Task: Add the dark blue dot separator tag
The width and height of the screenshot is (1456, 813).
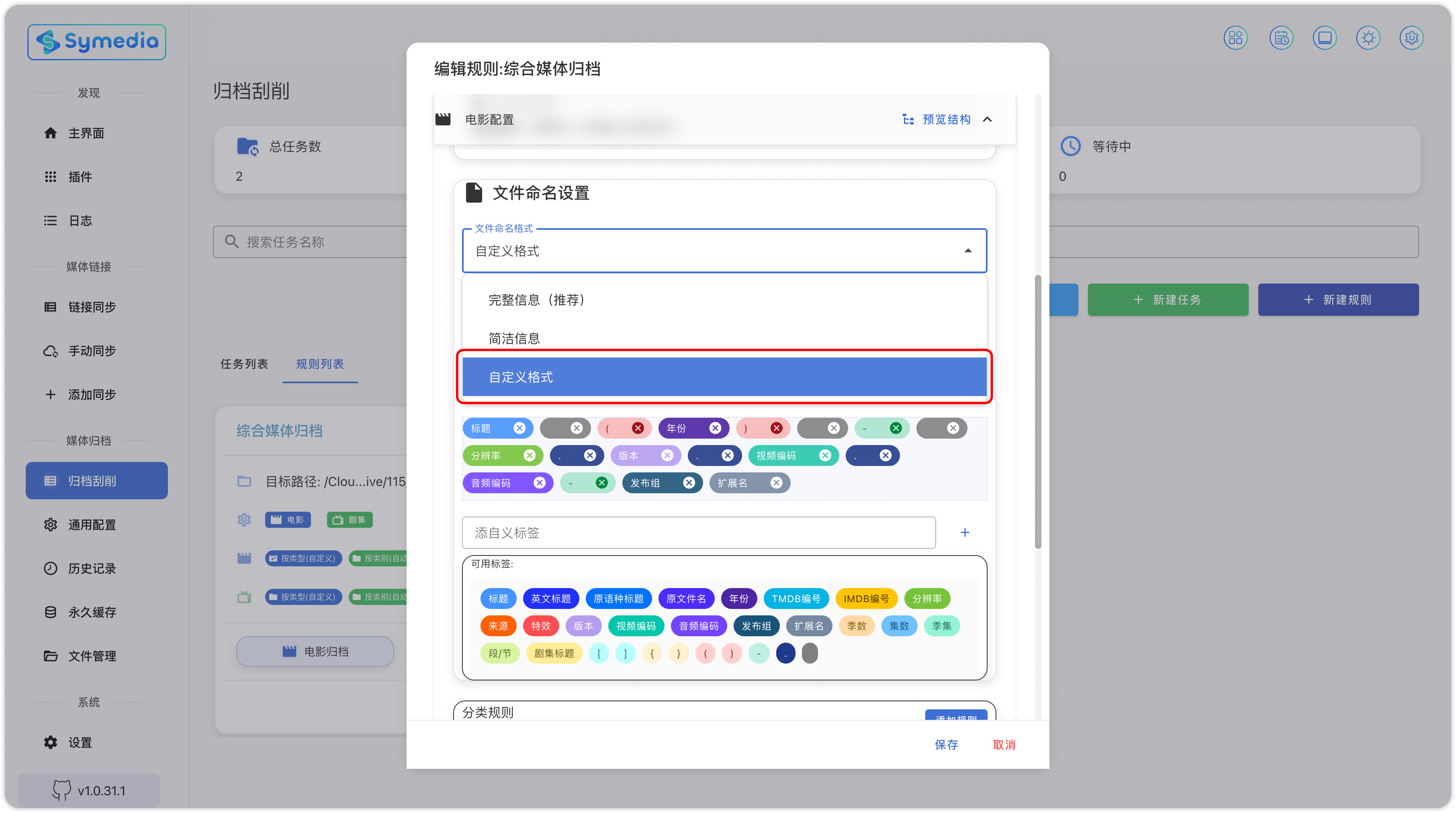Action: pyautogui.click(x=785, y=653)
